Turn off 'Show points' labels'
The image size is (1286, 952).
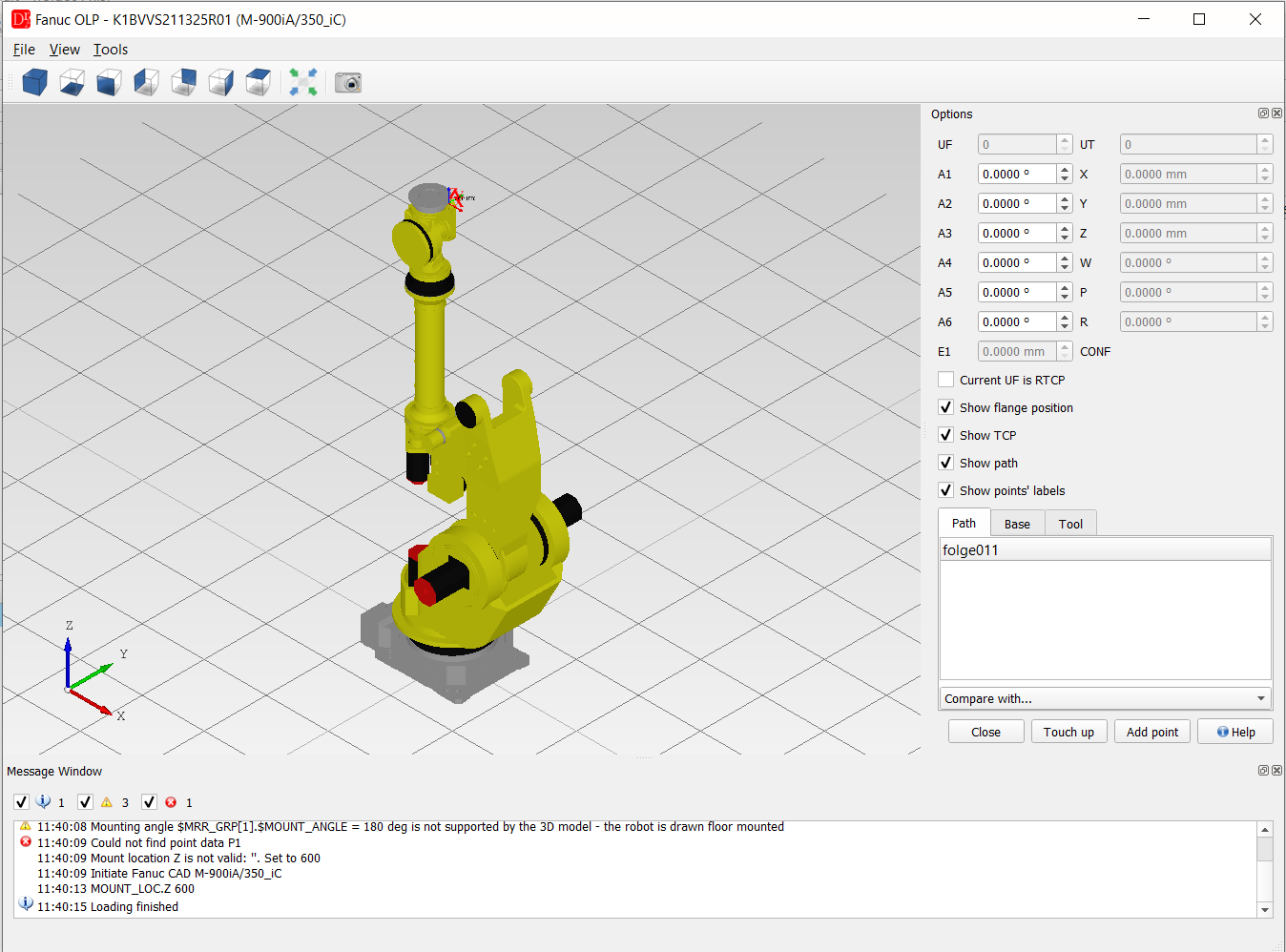(x=945, y=490)
